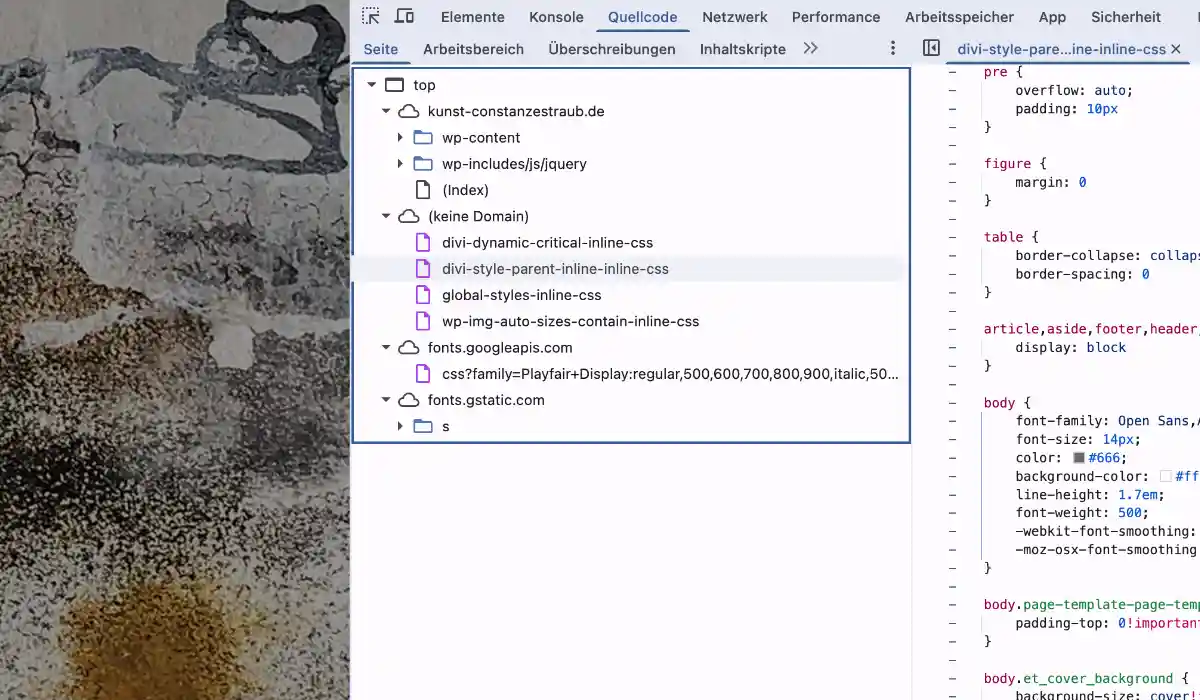The height and width of the screenshot is (700, 1200).
Task: Click the divi-dynamic-critical-inline-css file icon
Action: click(x=423, y=242)
